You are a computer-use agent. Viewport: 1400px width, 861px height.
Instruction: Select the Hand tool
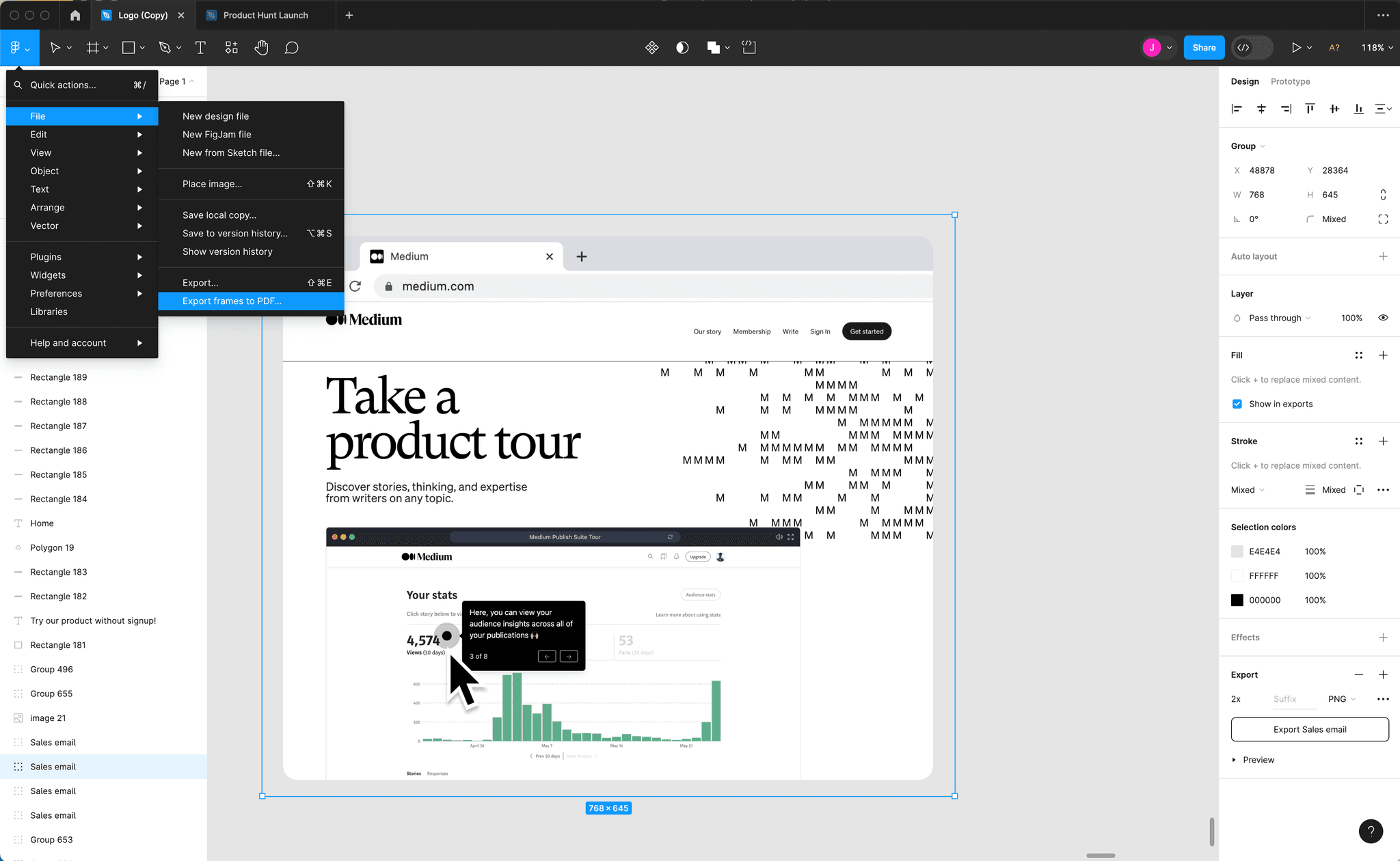click(261, 48)
